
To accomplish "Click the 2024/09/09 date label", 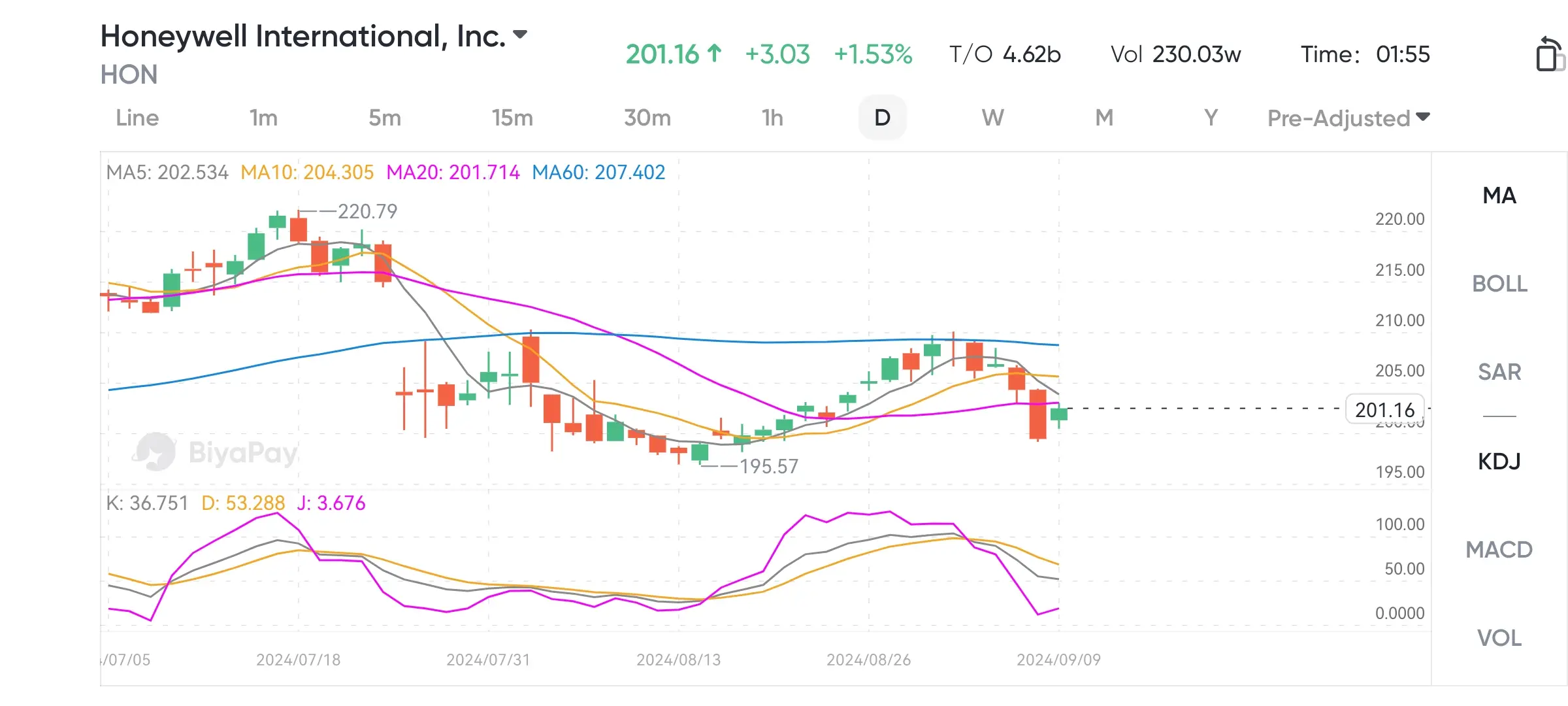I will pos(1058,660).
